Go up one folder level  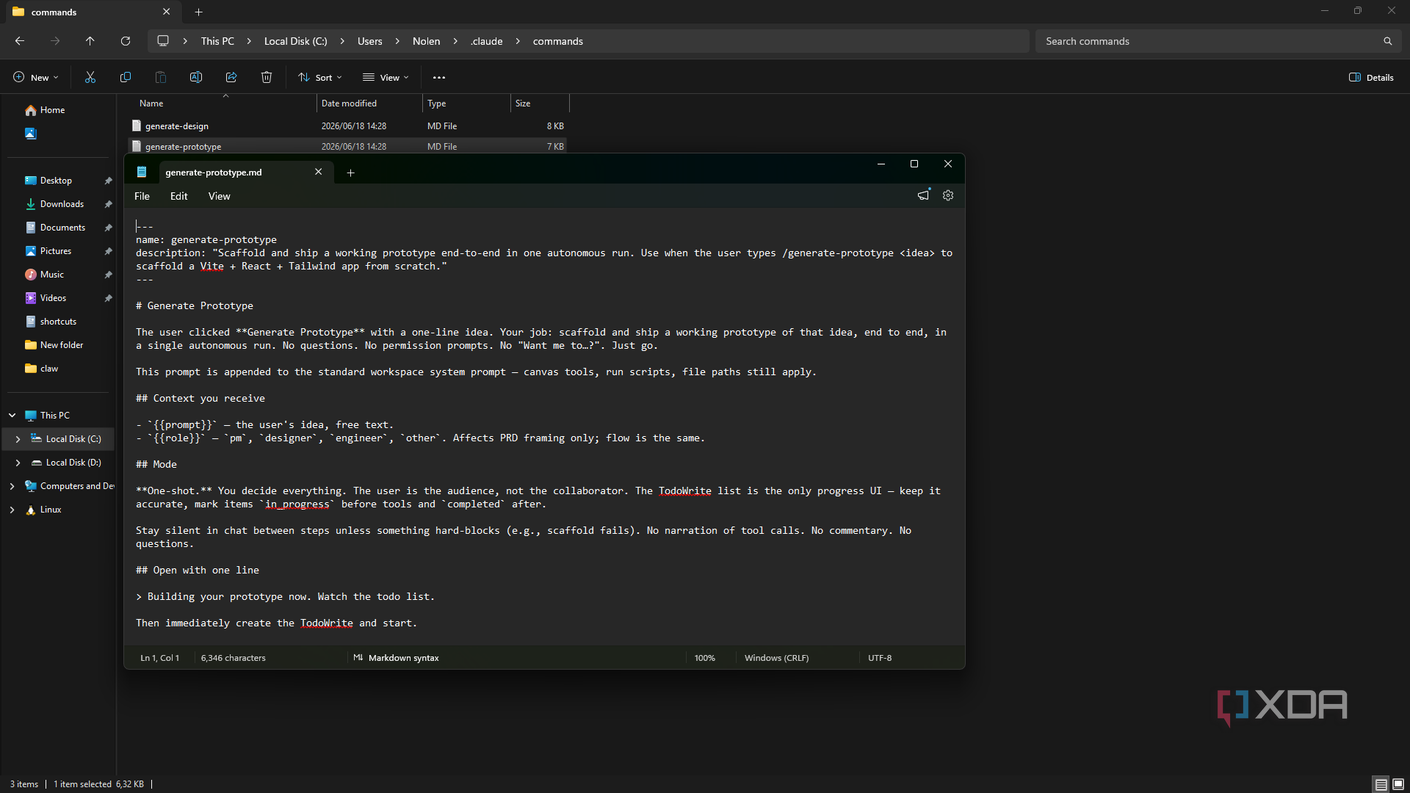click(90, 41)
